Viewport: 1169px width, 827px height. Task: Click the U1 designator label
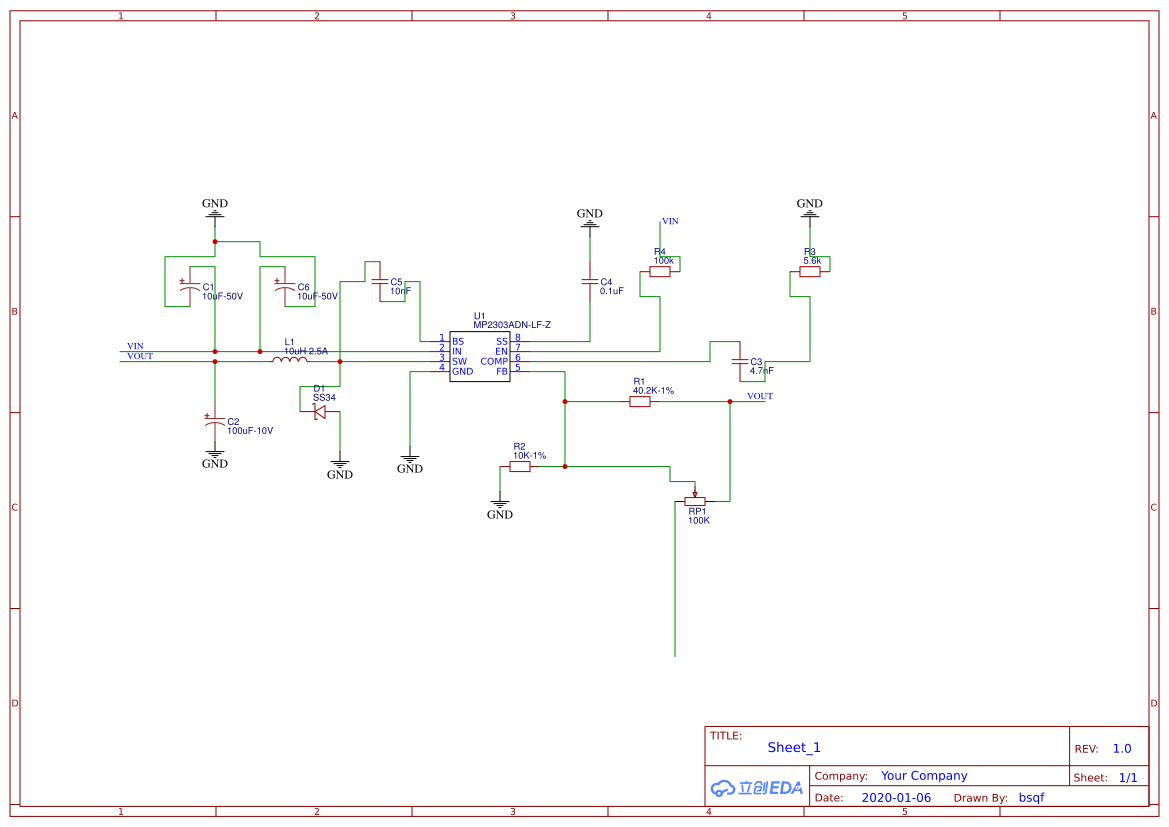(x=479, y=316)
